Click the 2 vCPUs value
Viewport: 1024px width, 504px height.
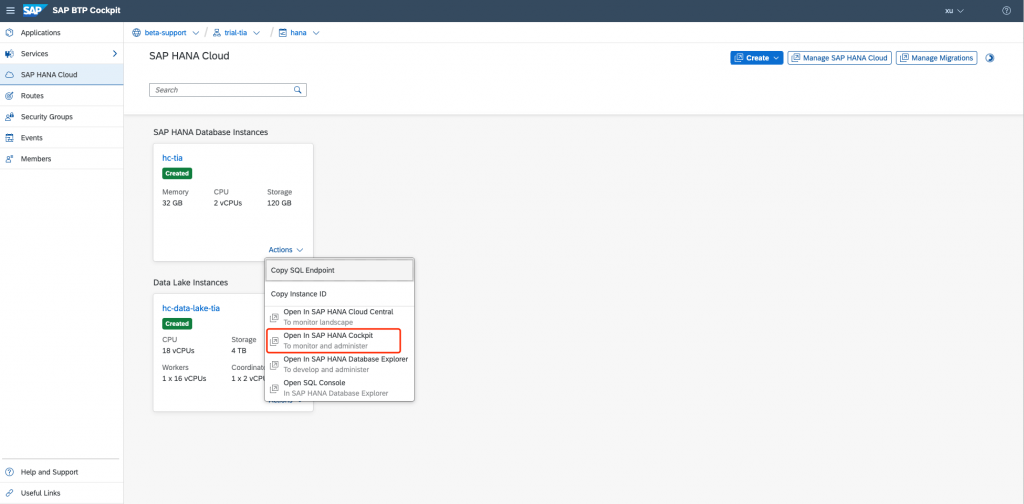228,203
